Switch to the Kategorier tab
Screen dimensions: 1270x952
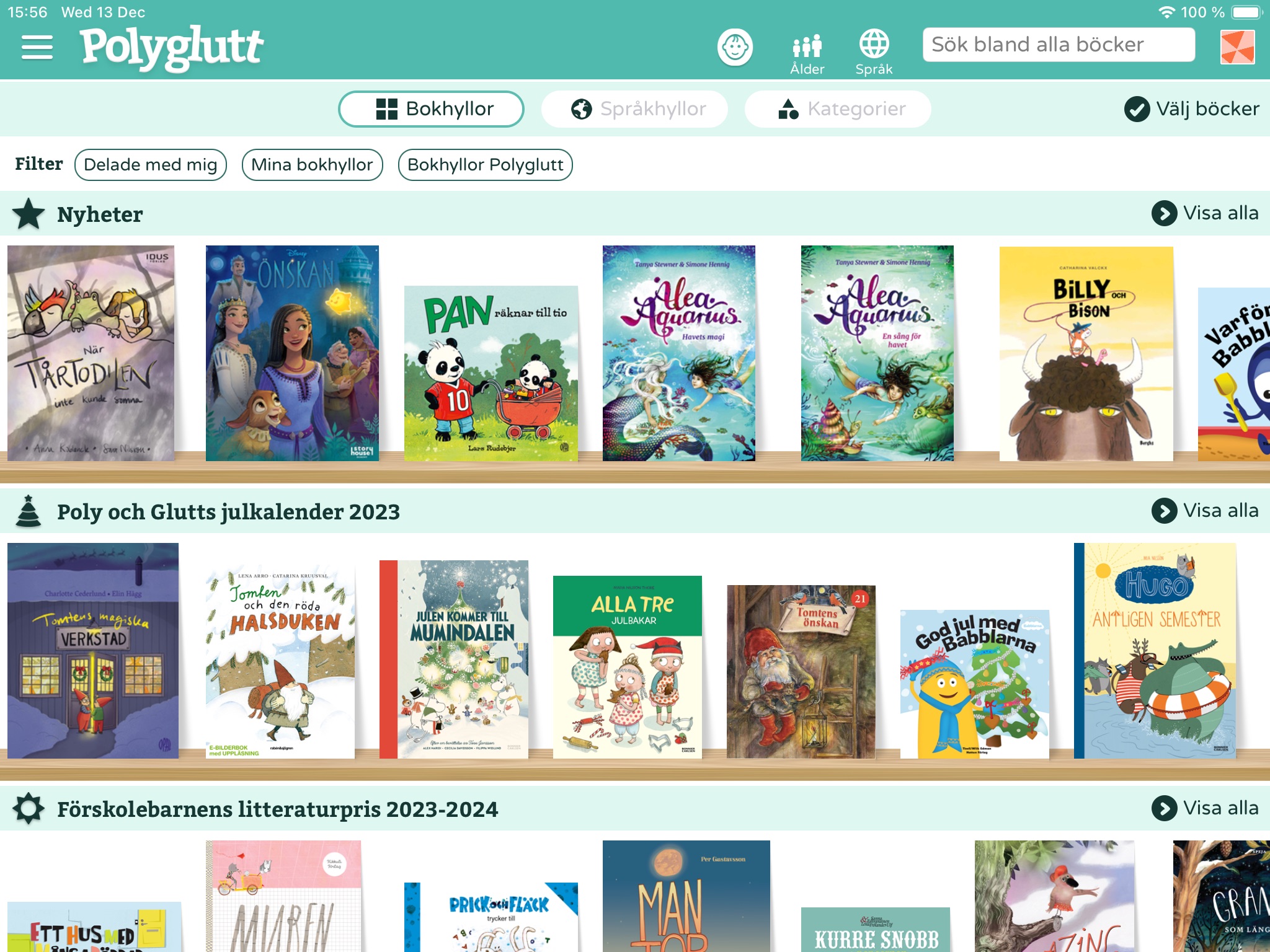point(838,109)
